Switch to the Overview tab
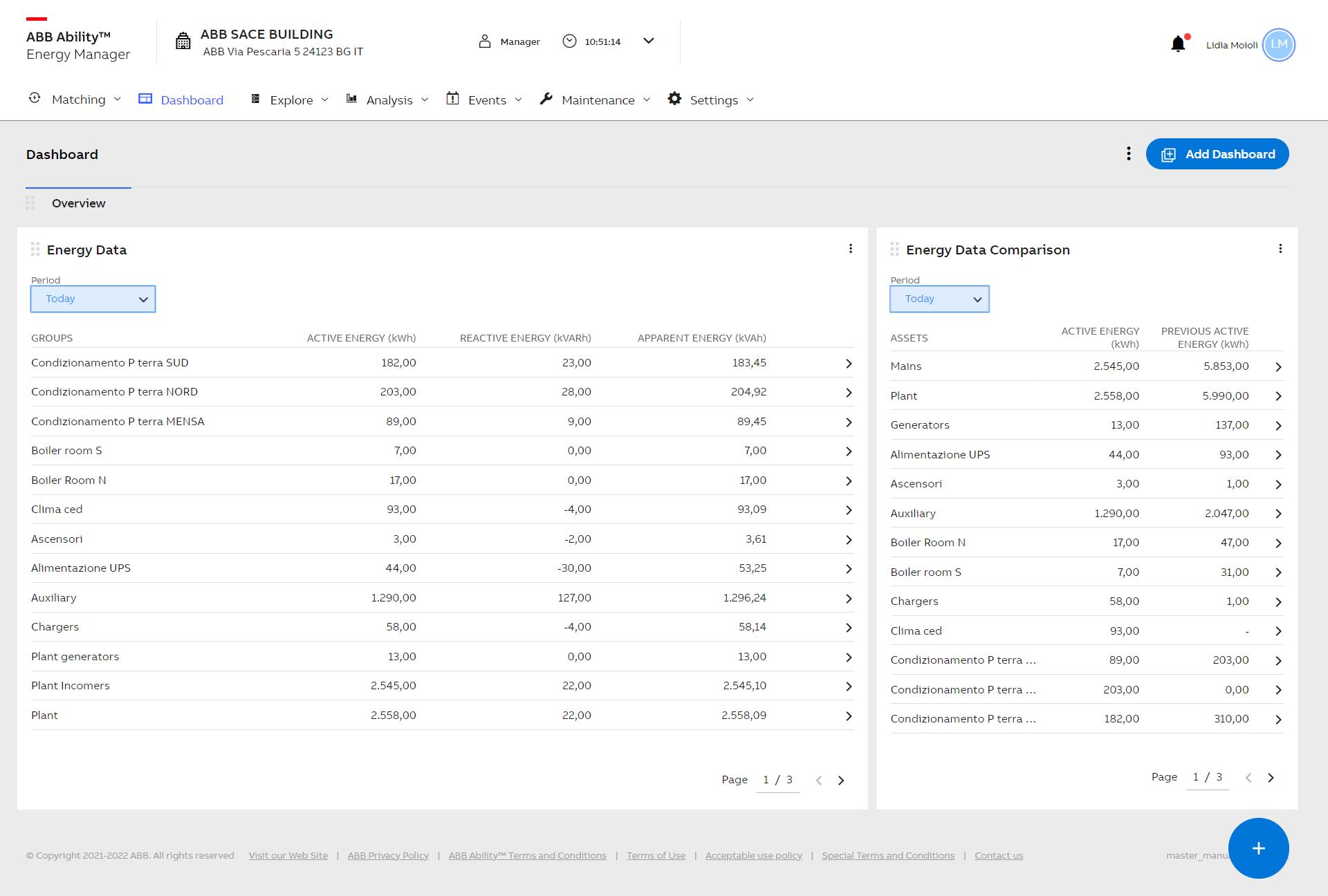The height and width of the screenshot is (896, 1328). pyautogui.click(x=78, y=203)
